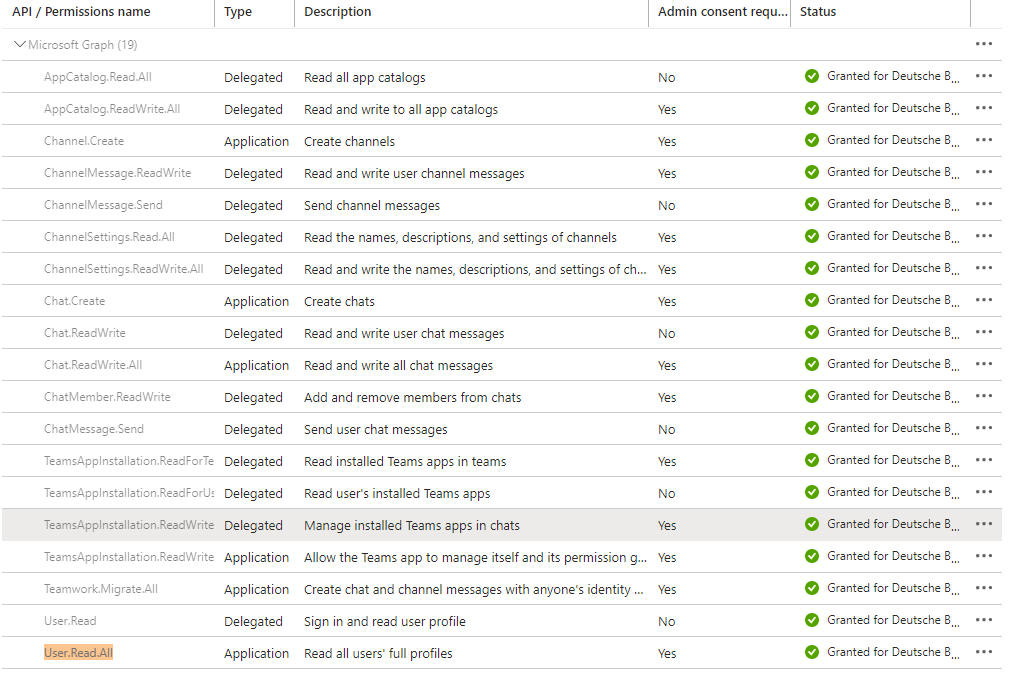Viewport: 1028px width, 675px height.
Task: Open ellipsis menu for ChannelSettings.Read.All
Action: pos(983,236)
